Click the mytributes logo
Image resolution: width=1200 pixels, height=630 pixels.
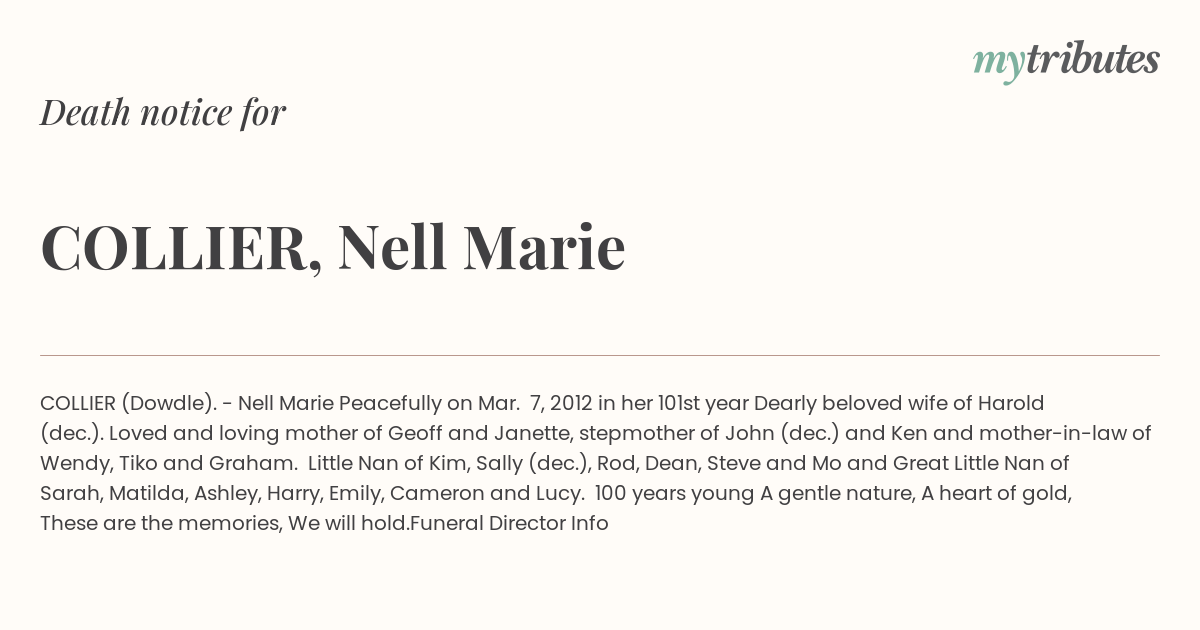(x=1066, y=60)
